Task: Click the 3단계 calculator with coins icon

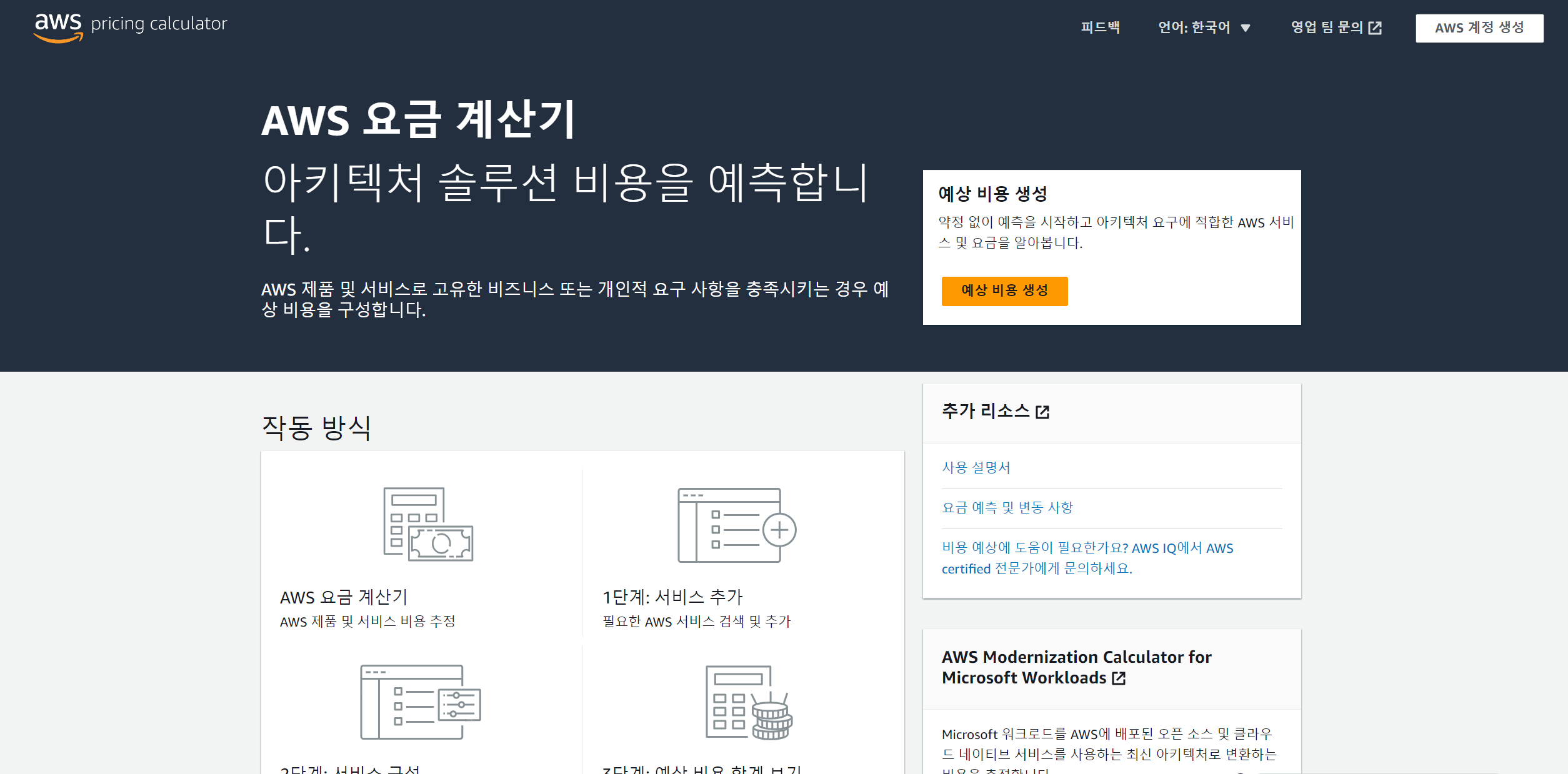Action: pos(749,703)
